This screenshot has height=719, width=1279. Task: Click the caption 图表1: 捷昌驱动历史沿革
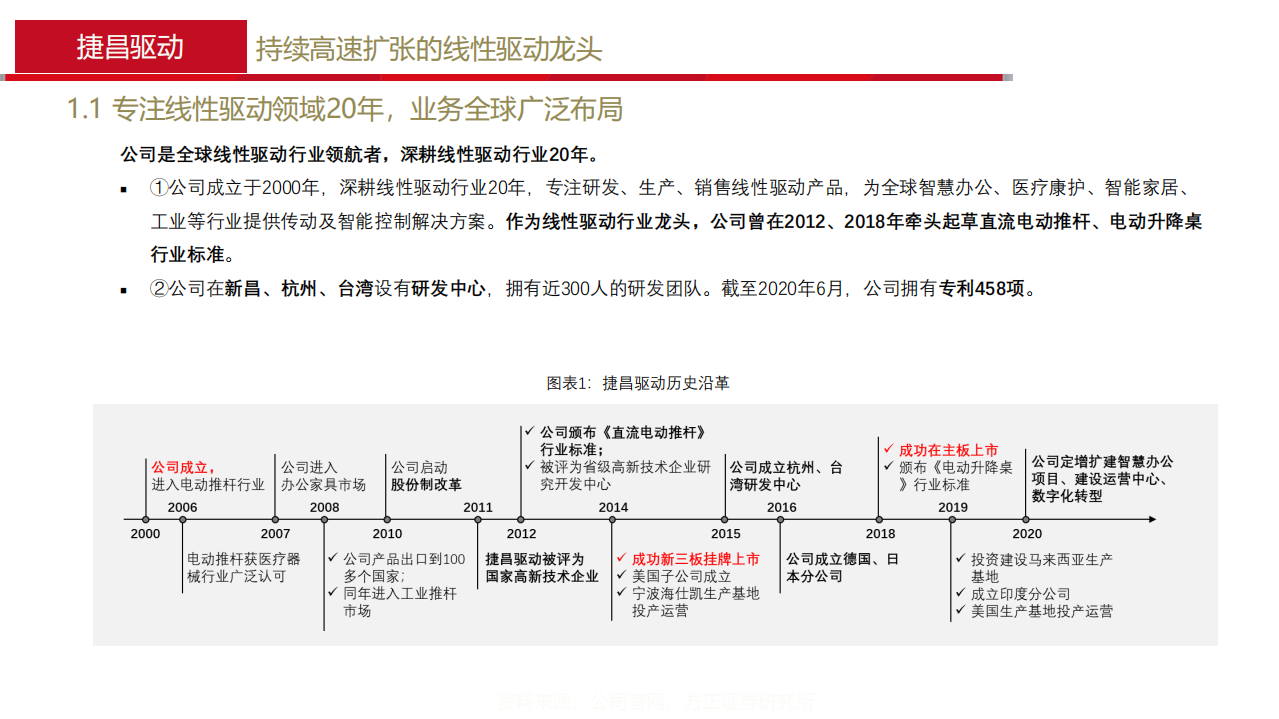click(637, 382)
